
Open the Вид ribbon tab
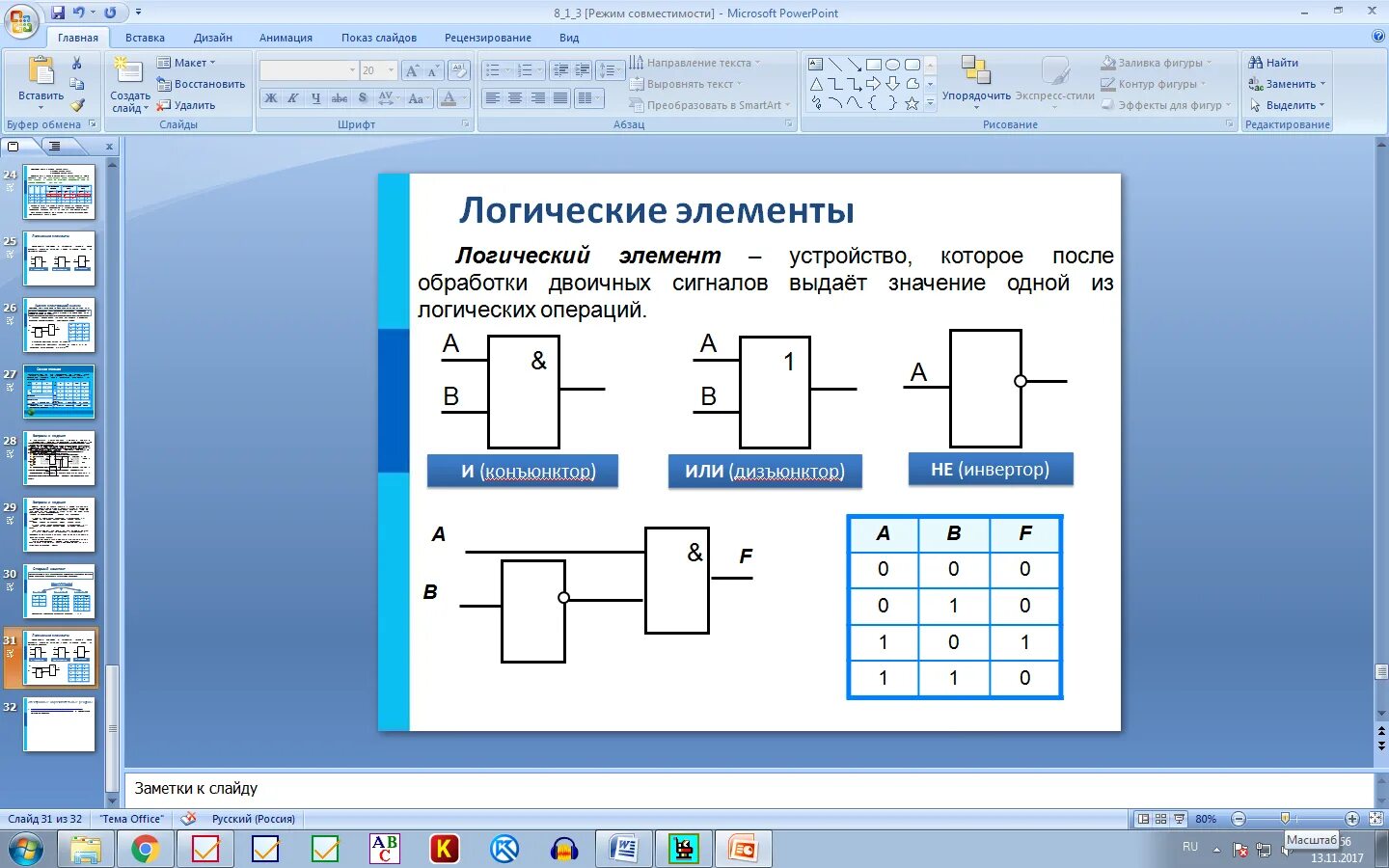pos(569,38)
